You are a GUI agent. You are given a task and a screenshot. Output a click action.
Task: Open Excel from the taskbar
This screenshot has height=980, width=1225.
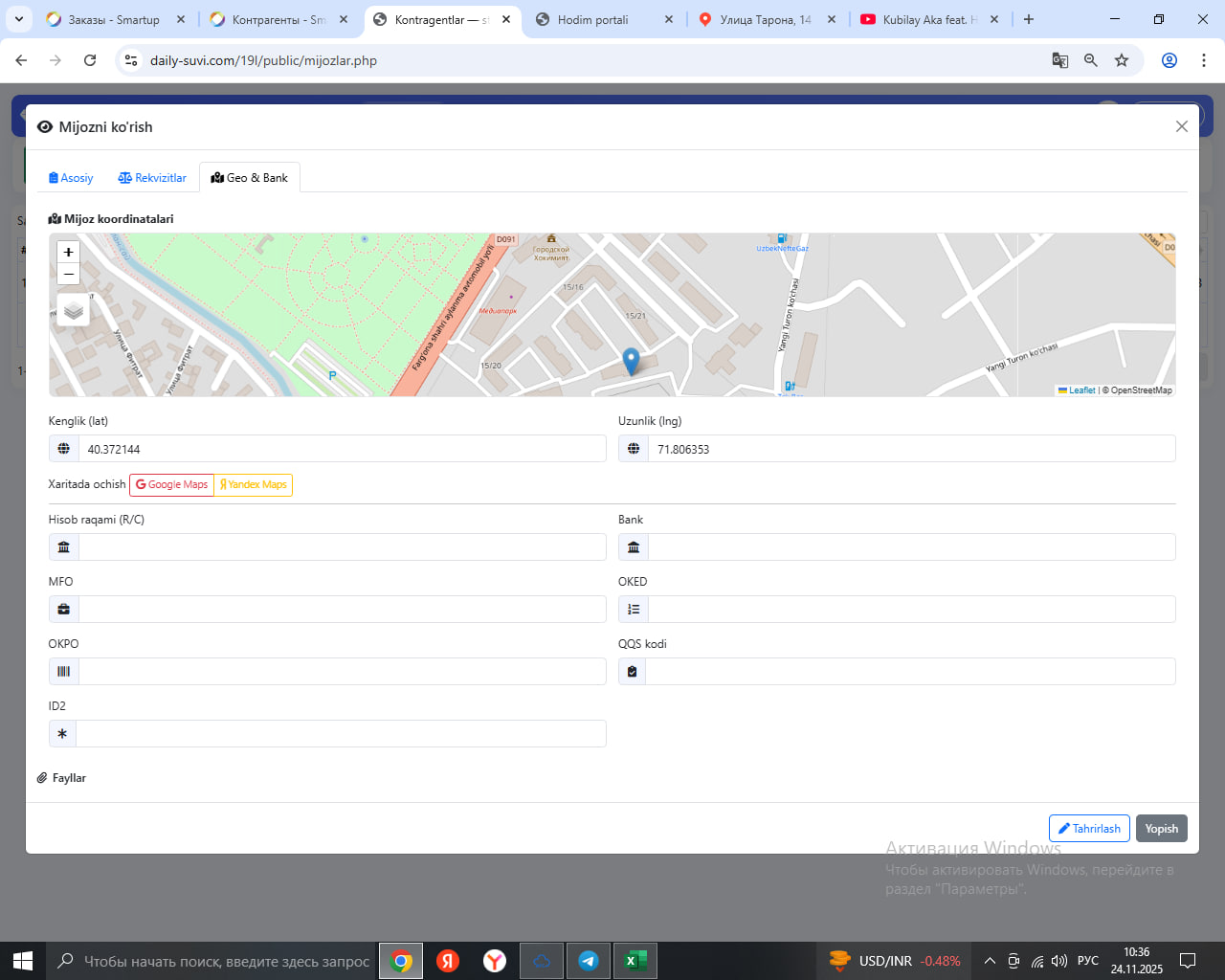[x=635, y=961]
